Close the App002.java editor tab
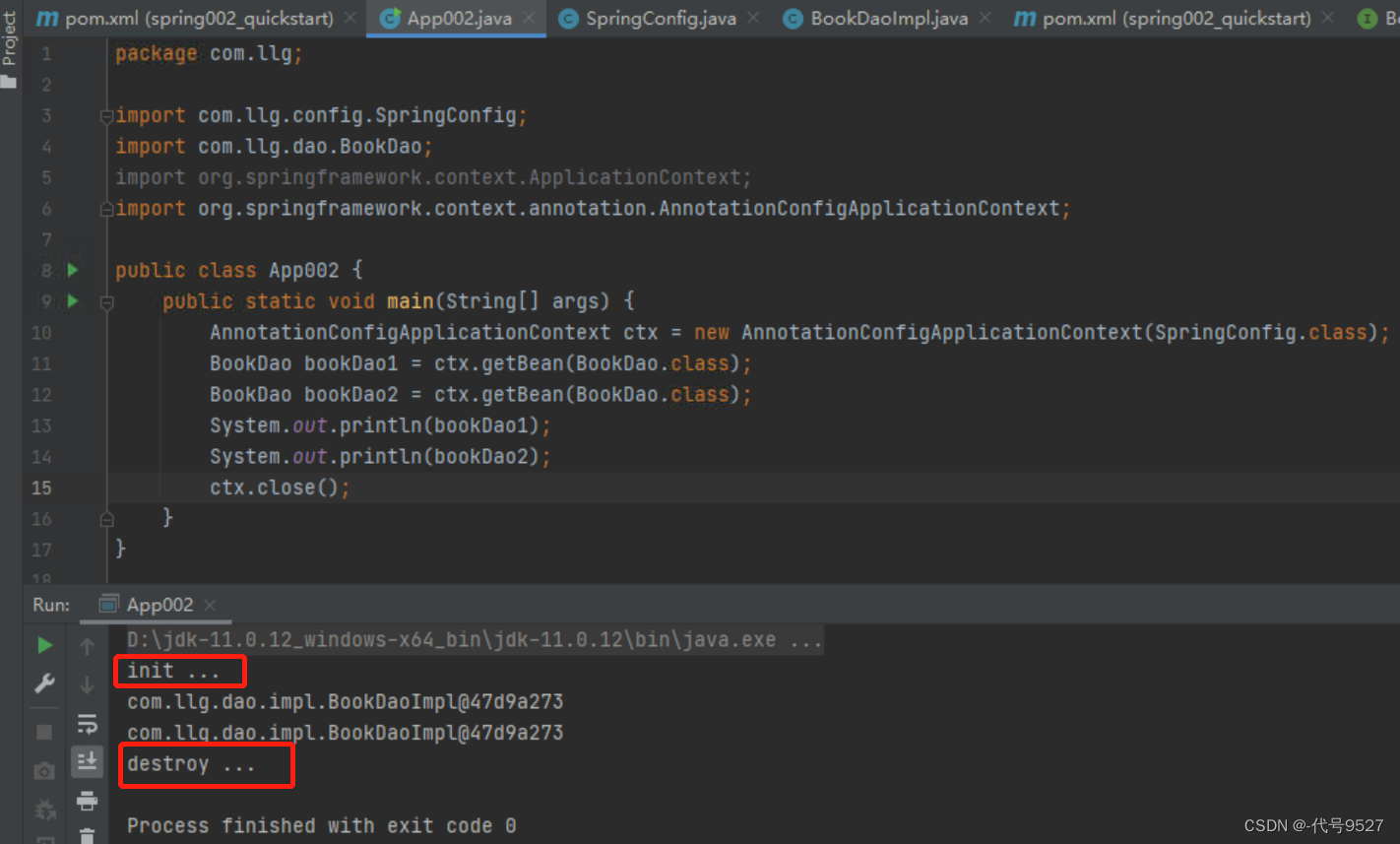 pos(529,18)
